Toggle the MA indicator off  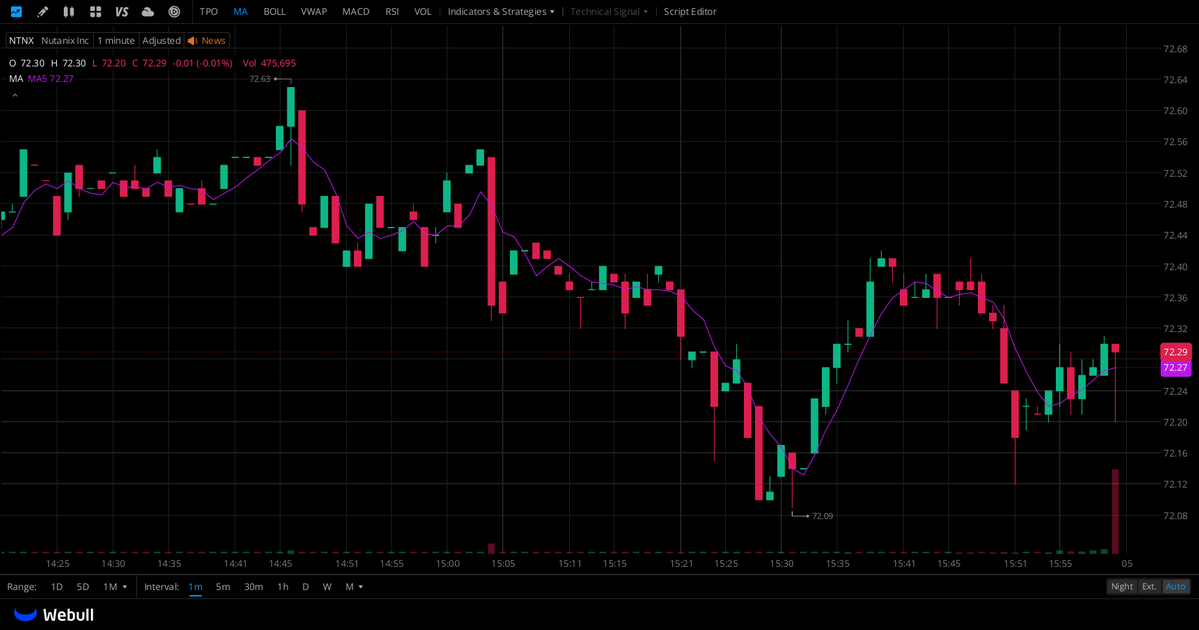240,11
